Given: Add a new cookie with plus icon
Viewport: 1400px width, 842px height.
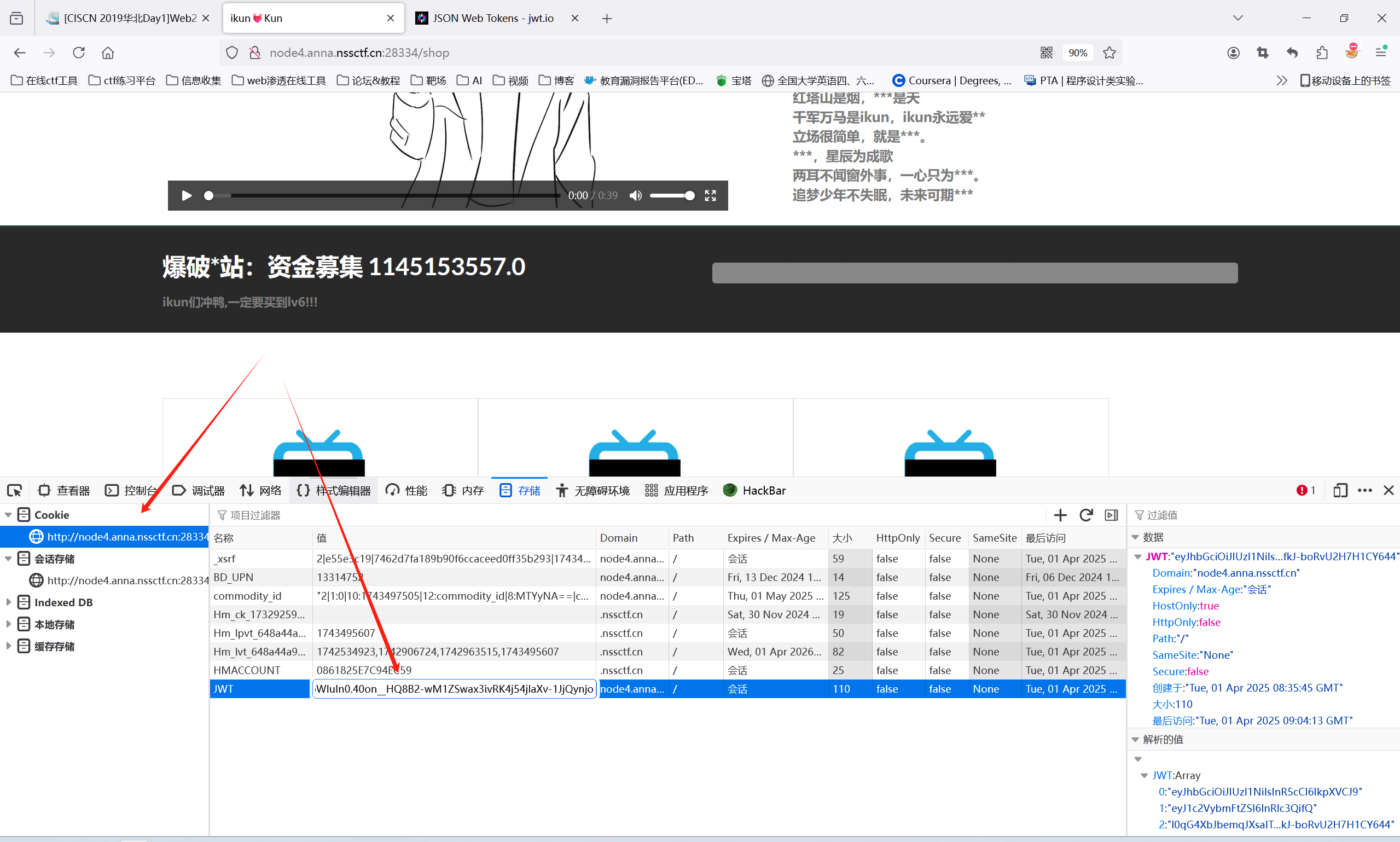Looking at the screenshot, I should click(x=1060, y=515).
